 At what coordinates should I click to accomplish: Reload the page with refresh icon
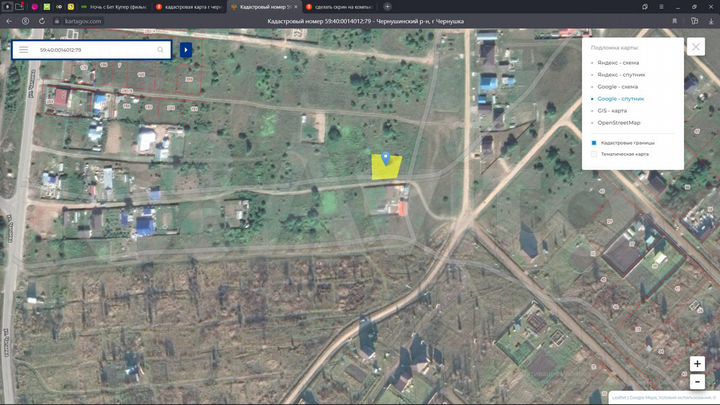tap(42, 21)
